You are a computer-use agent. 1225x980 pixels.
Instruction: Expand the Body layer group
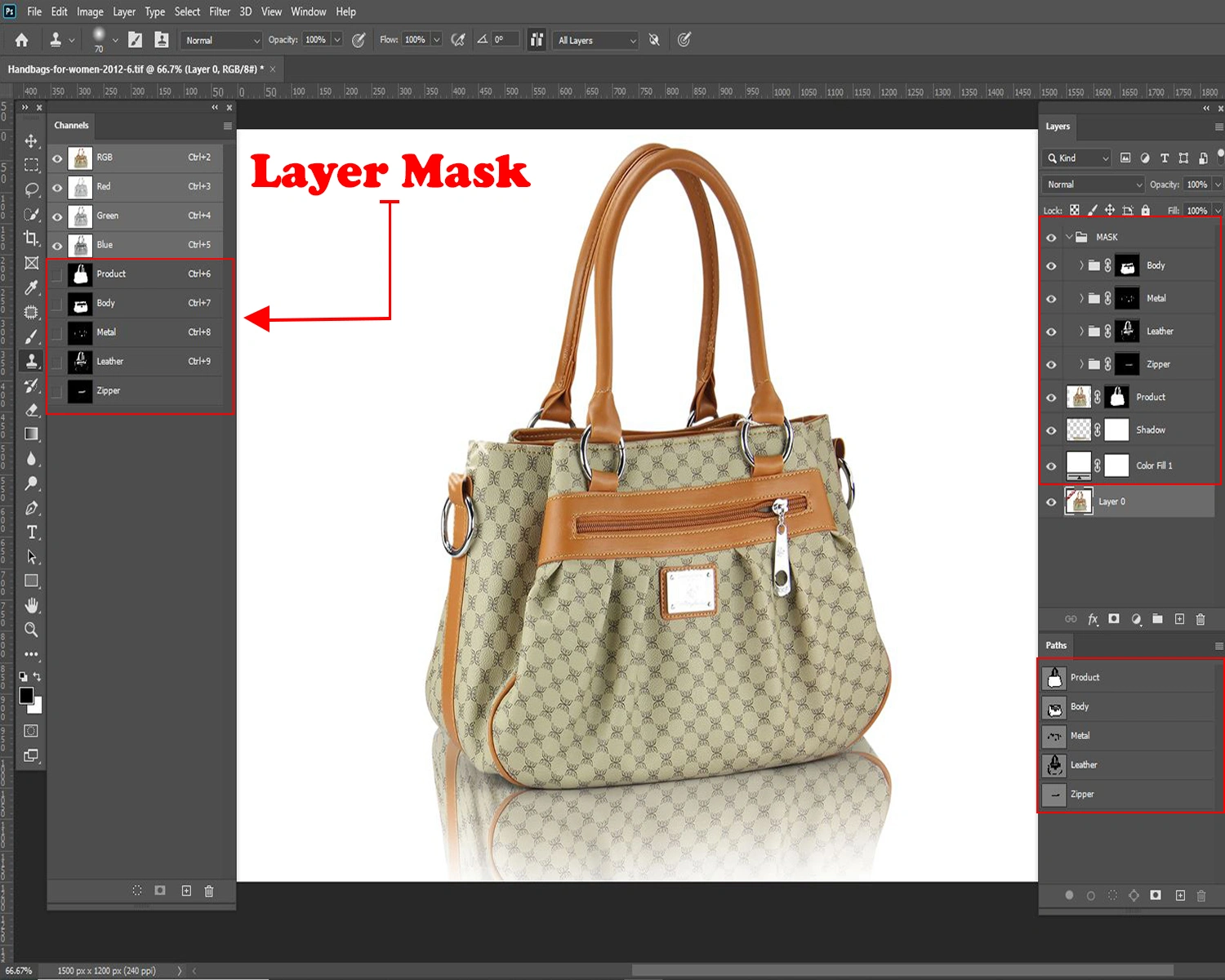pos(1080,265)
